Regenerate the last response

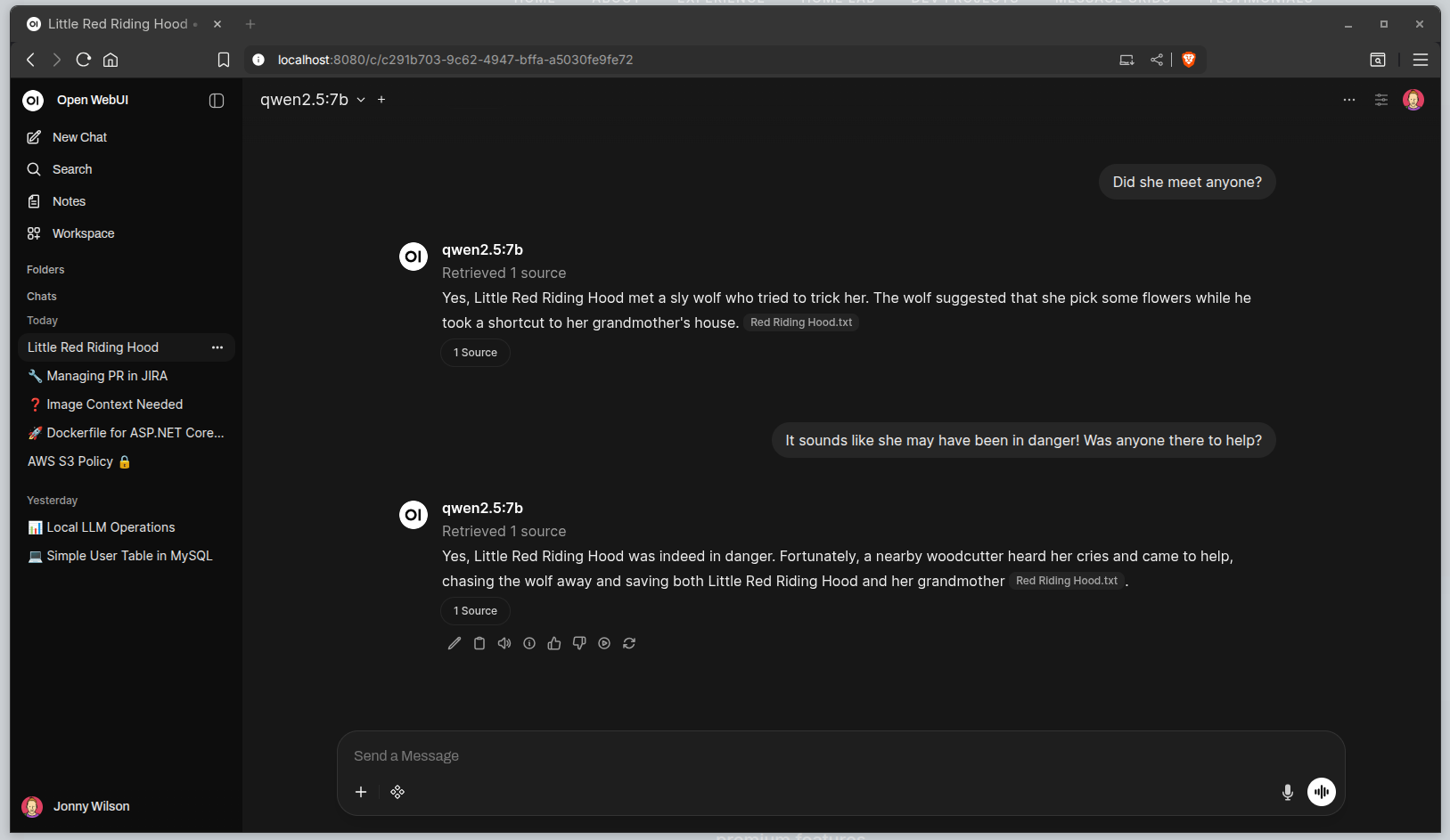coord(629,643)
